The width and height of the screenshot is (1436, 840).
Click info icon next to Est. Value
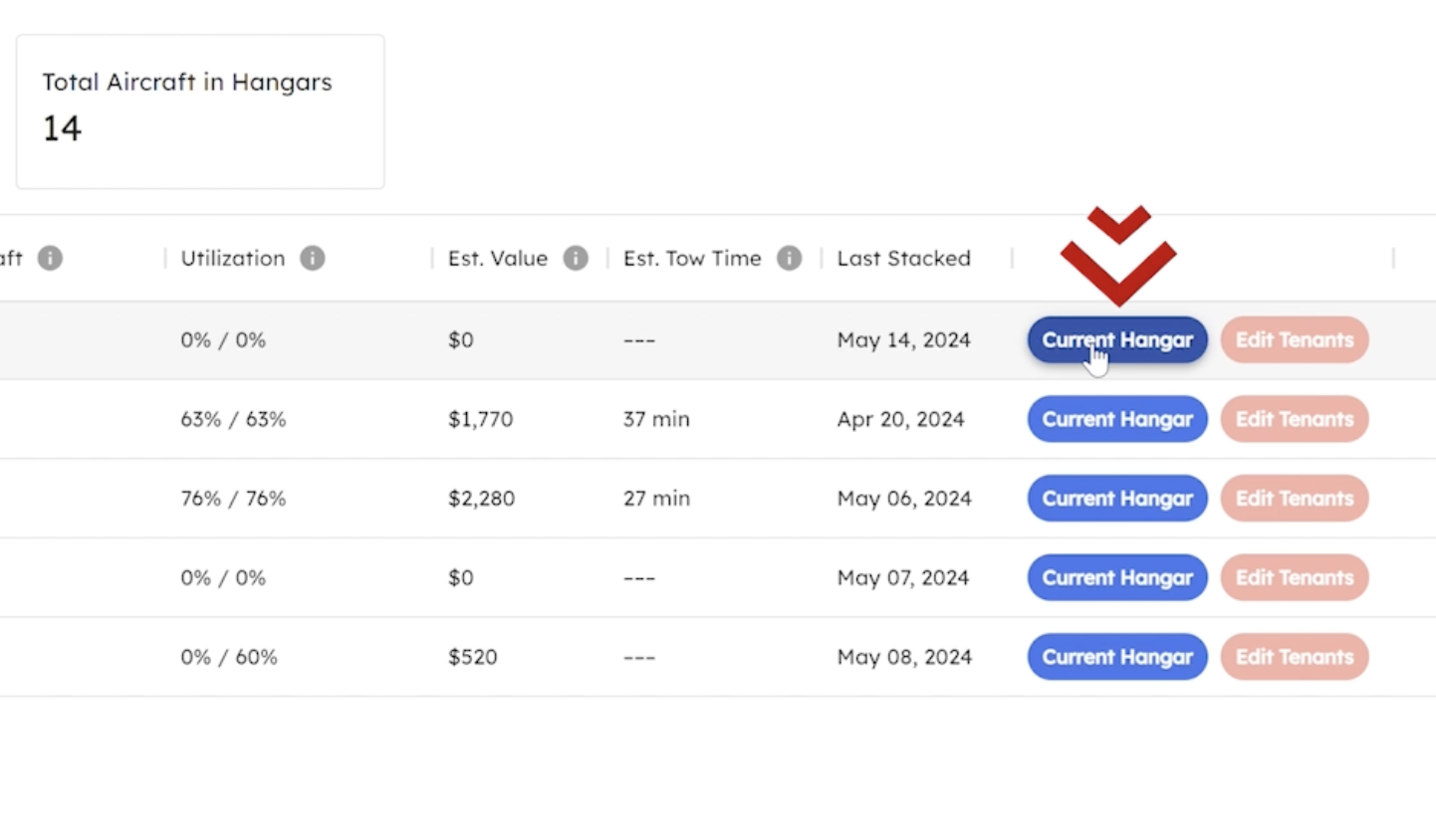coord(576,259)
